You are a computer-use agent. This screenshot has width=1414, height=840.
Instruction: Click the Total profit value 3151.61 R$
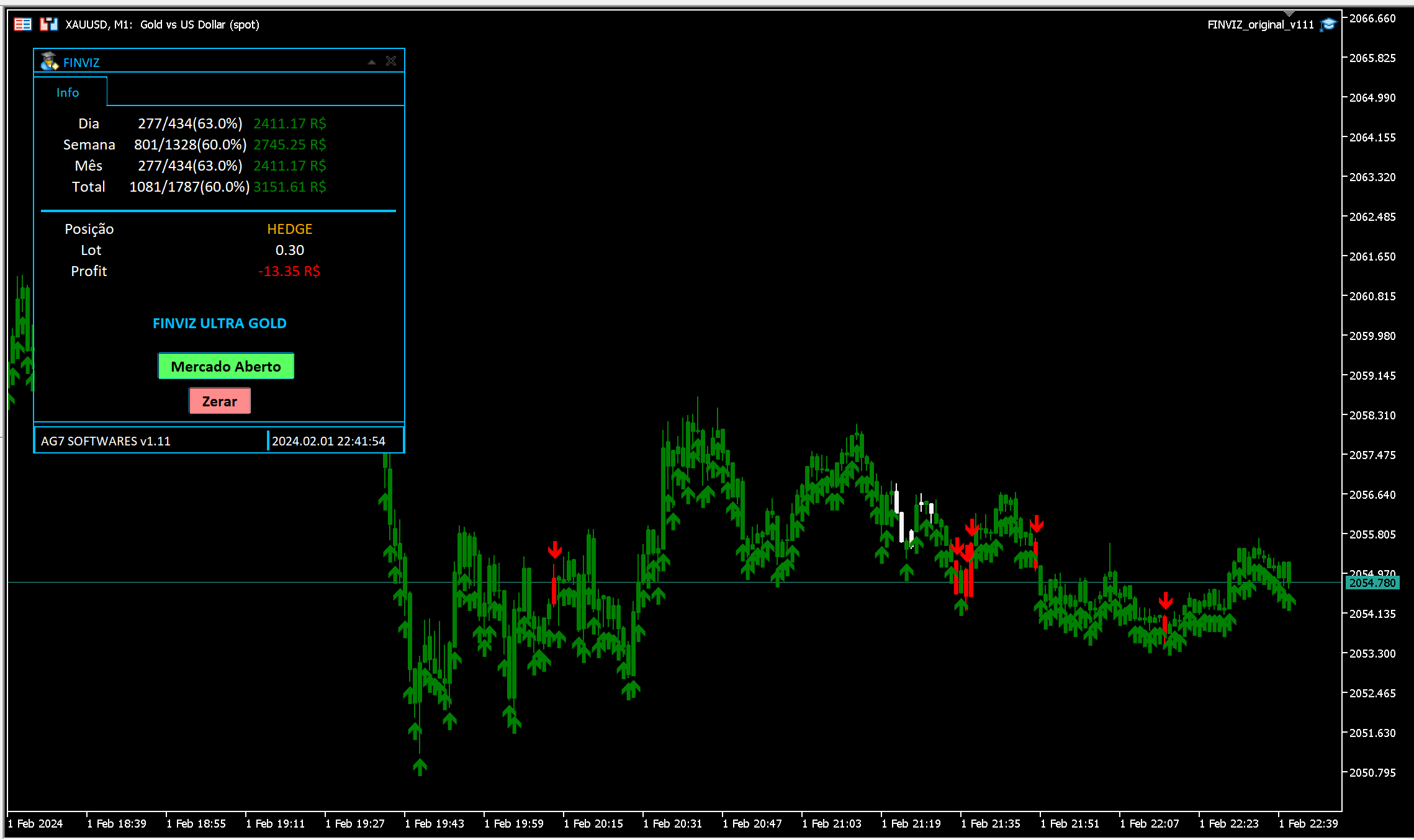[289, 187]
